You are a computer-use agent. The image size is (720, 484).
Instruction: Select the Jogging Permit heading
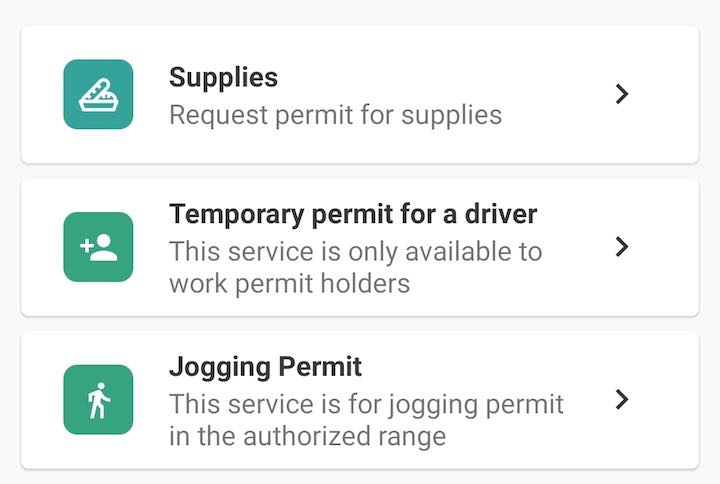(265, 367)
